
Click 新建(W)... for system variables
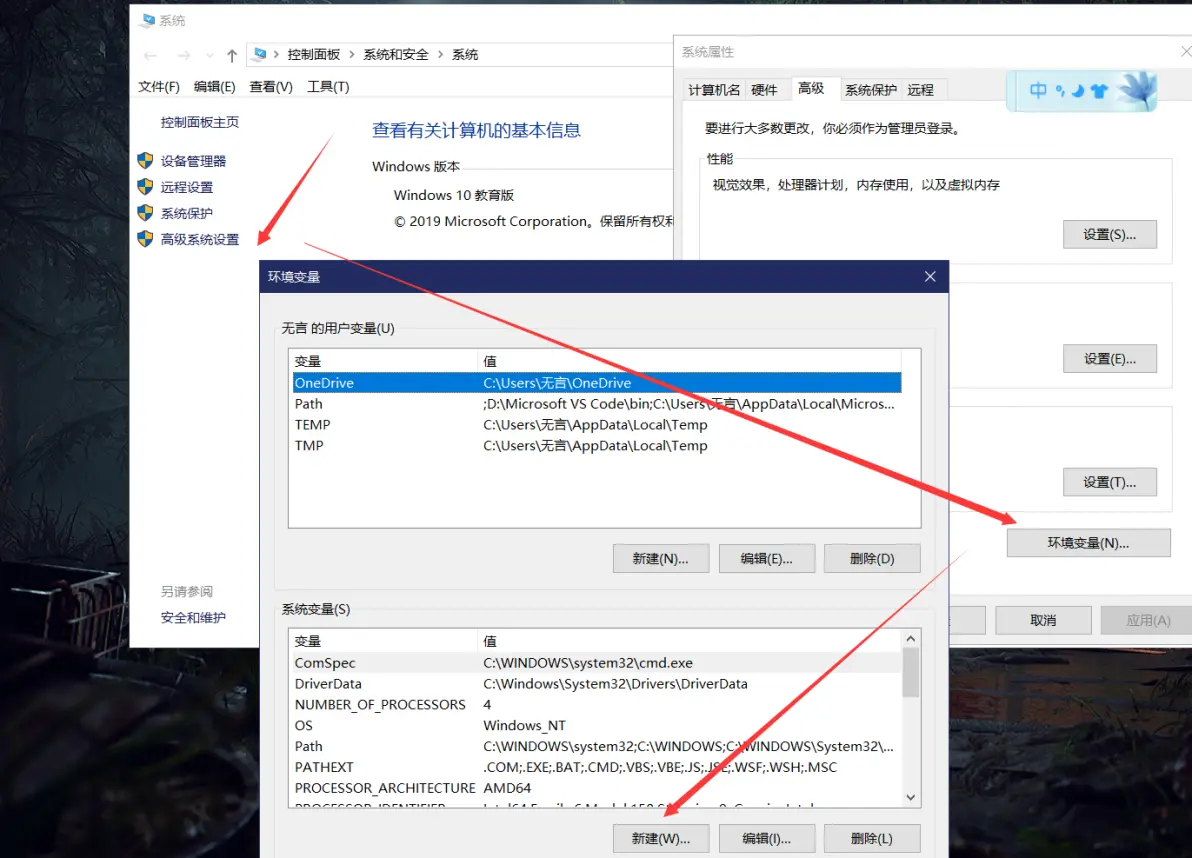tap(661, 838)
